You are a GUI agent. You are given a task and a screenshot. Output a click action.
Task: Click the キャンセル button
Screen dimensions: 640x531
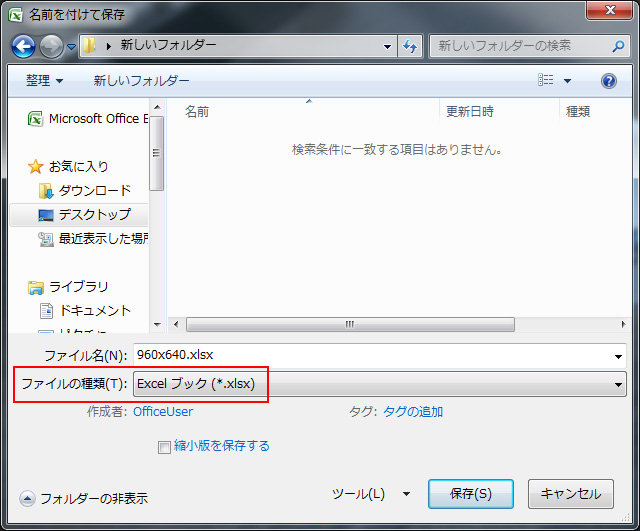click(570, 494)
